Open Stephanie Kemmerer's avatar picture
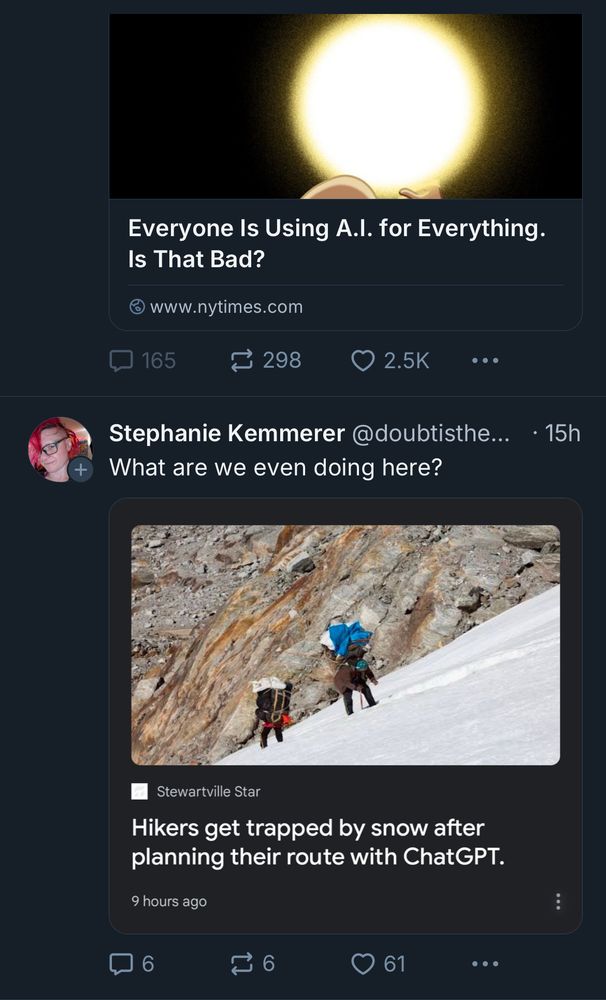The height and width of the screenshot is (1000, 606). (x=57, y=446)
